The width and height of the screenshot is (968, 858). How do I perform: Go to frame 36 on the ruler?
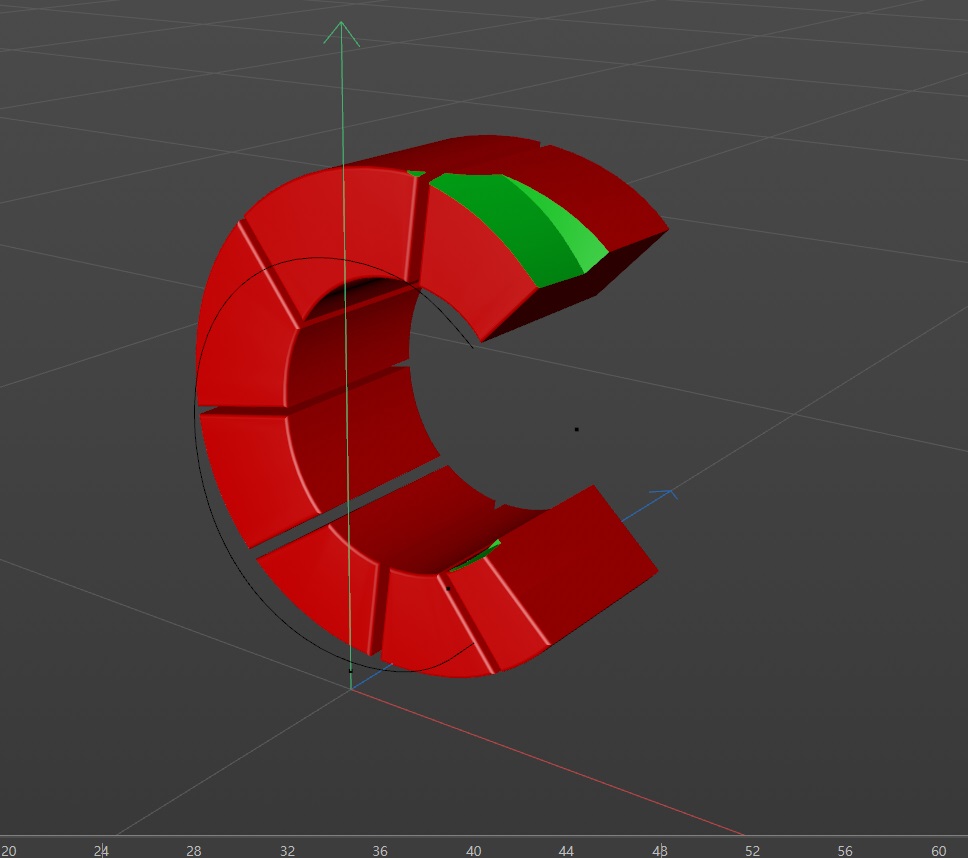(x=380, y=850)
